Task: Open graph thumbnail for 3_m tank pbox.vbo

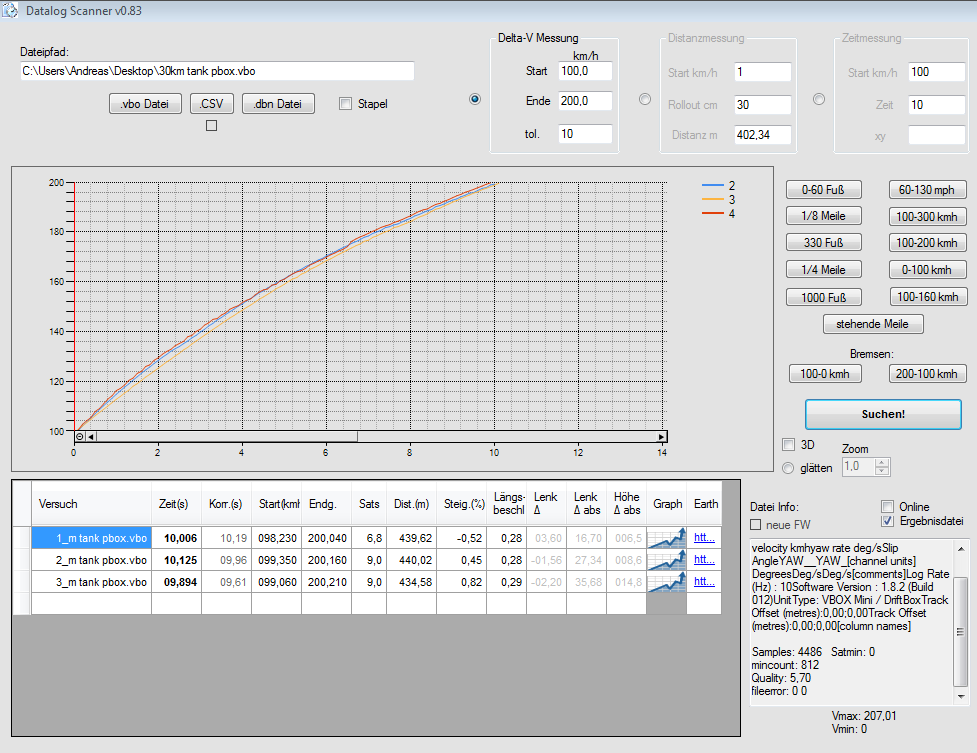Action: (x=667, y=582)
